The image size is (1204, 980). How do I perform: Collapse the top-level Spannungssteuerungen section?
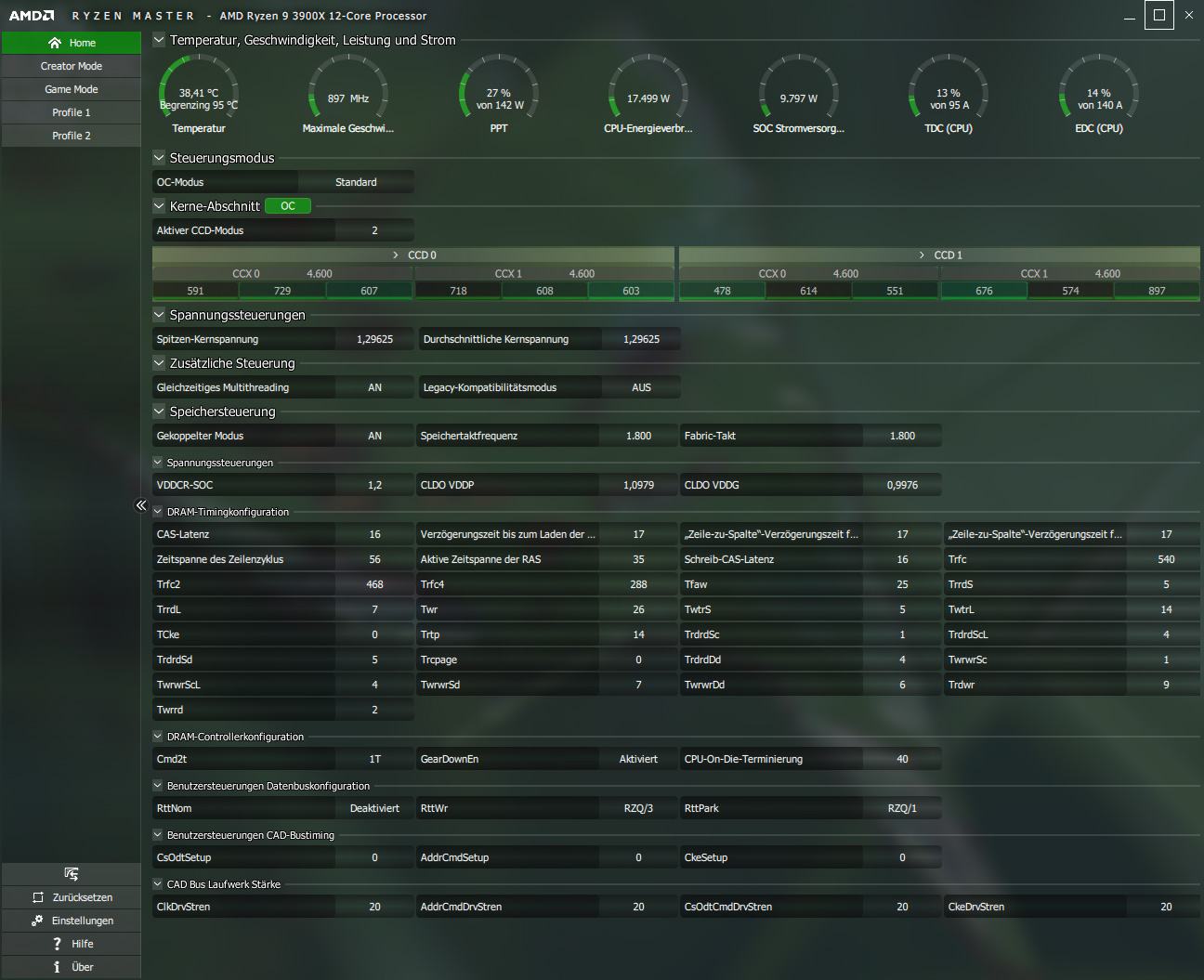pos(159,315)
